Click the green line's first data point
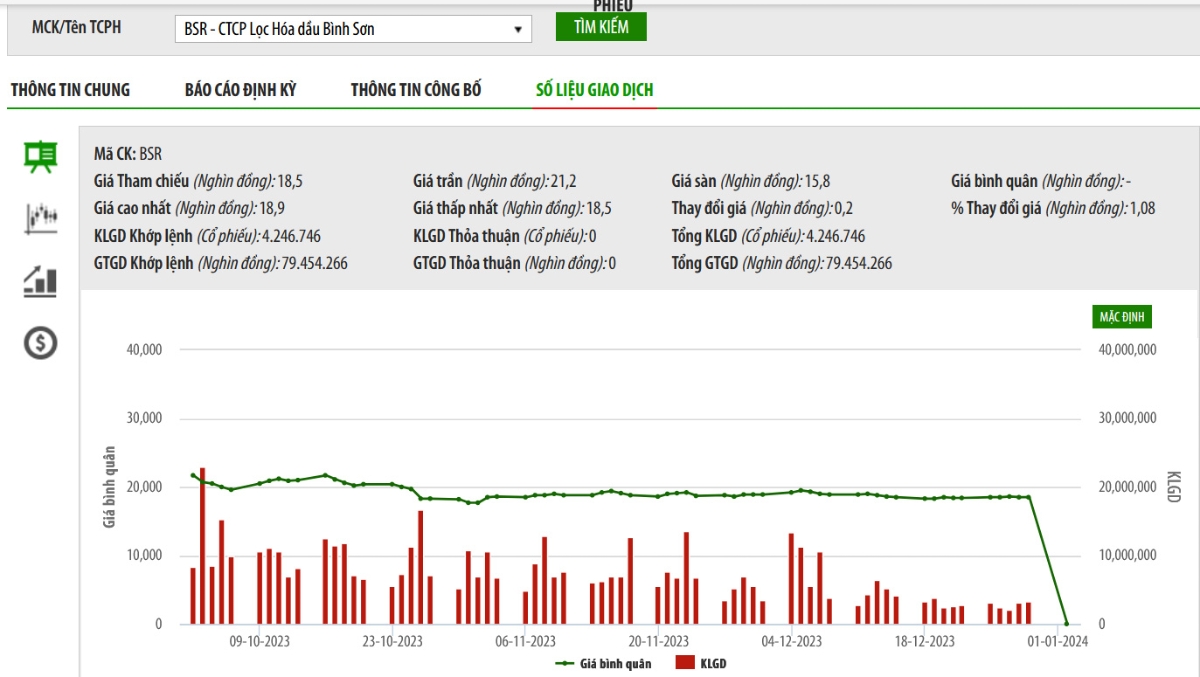 pos(193,475)
